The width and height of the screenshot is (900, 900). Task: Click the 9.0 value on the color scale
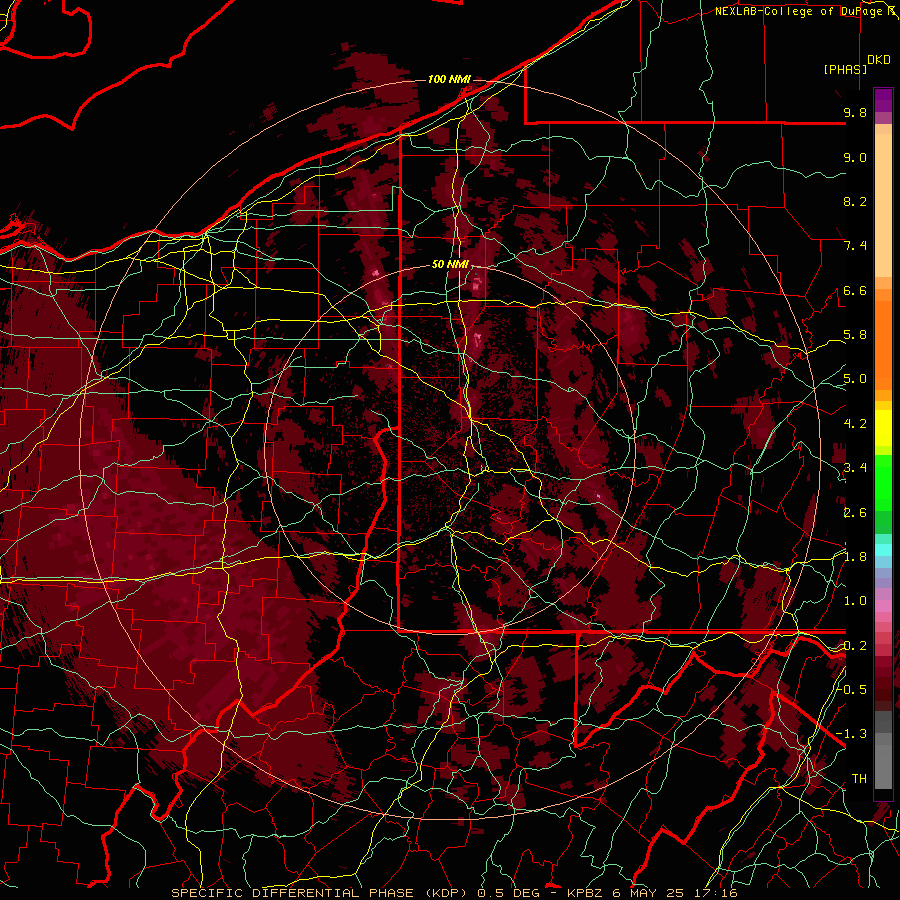(x=855, y=157)
